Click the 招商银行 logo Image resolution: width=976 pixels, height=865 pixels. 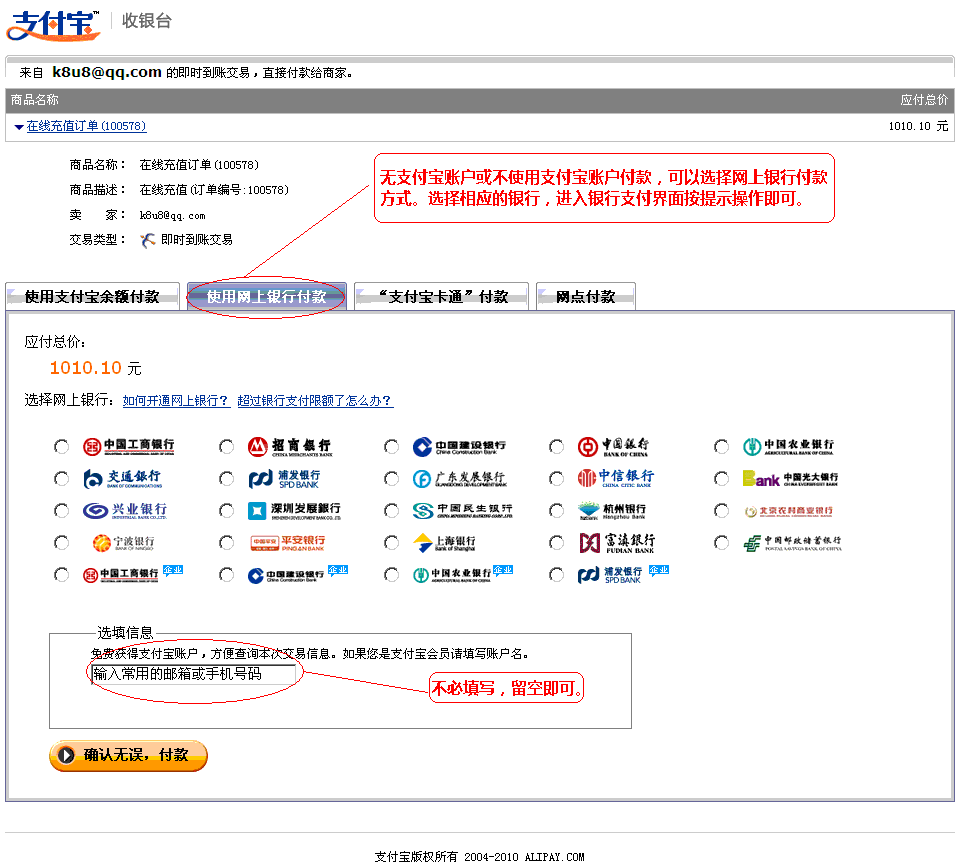[290, 446]
